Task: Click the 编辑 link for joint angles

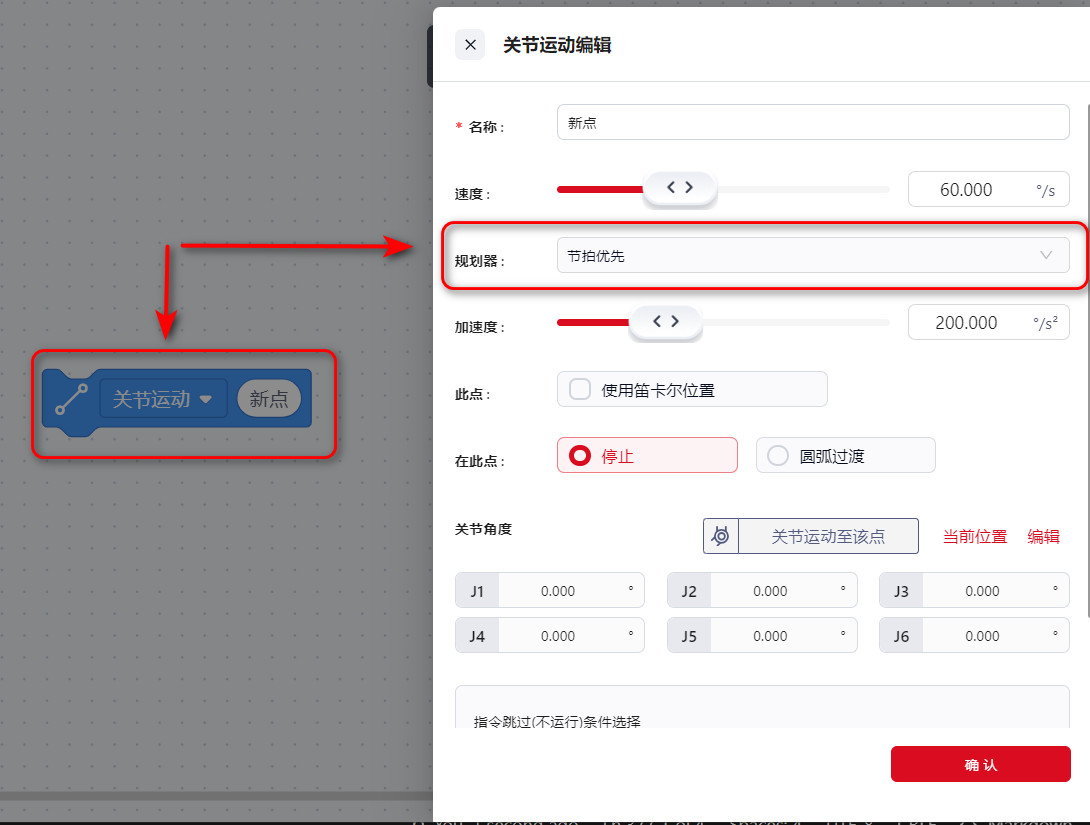Action: (1043, 536)
